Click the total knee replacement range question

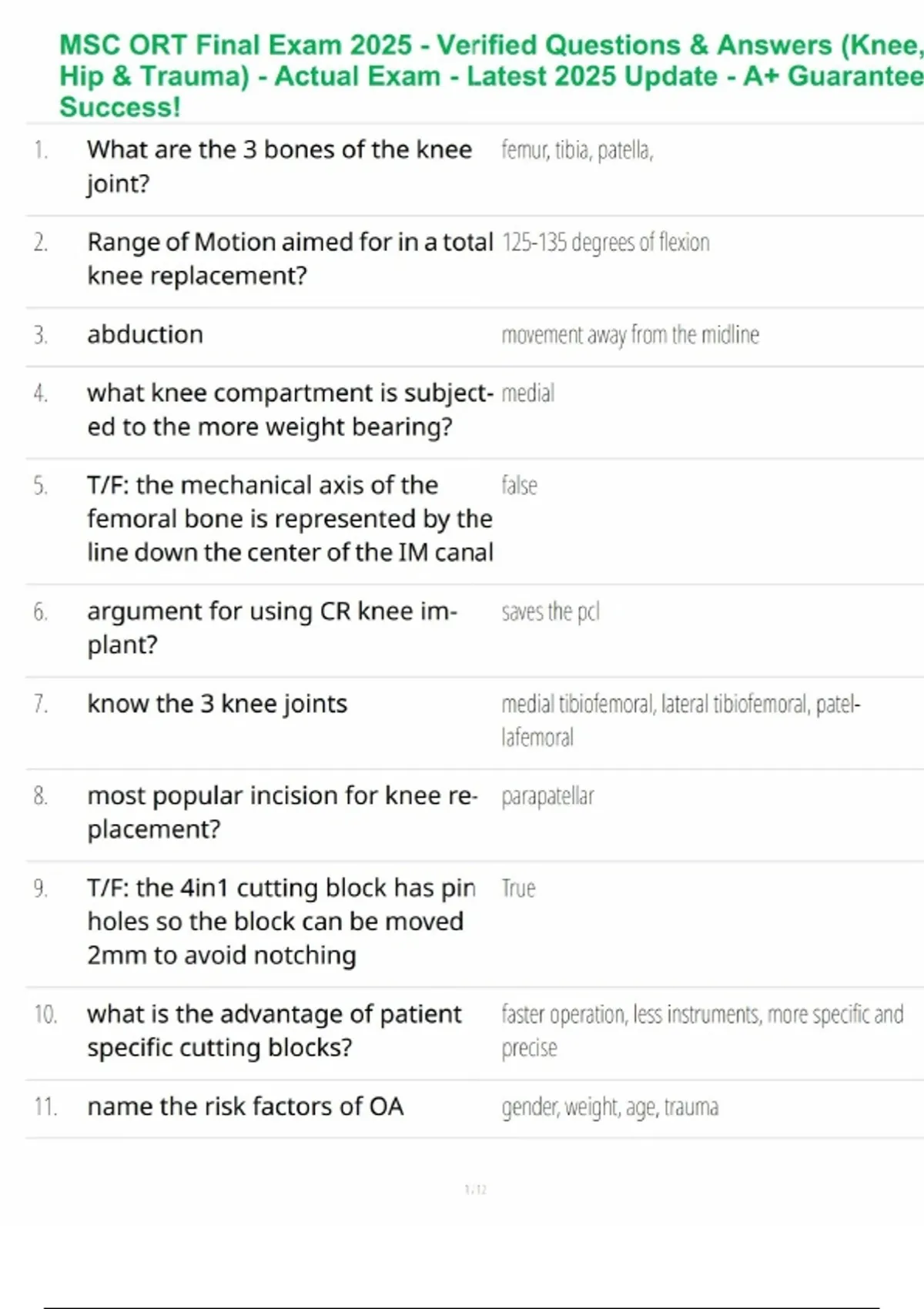click(290, 259)
